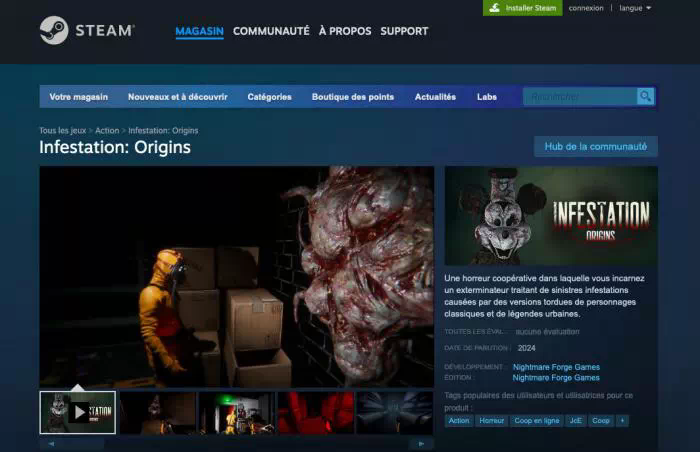Play the trailer video thumbnail
700x452 pixels.
click(78, 413)
